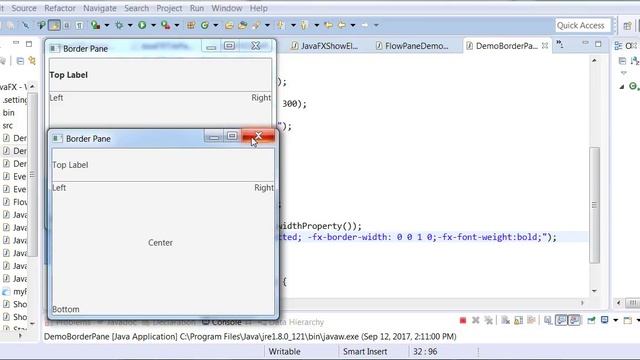This screenshot has height=360, width=640.
Task: Click the Terminate red square in Console
Action: click(462, 320)
